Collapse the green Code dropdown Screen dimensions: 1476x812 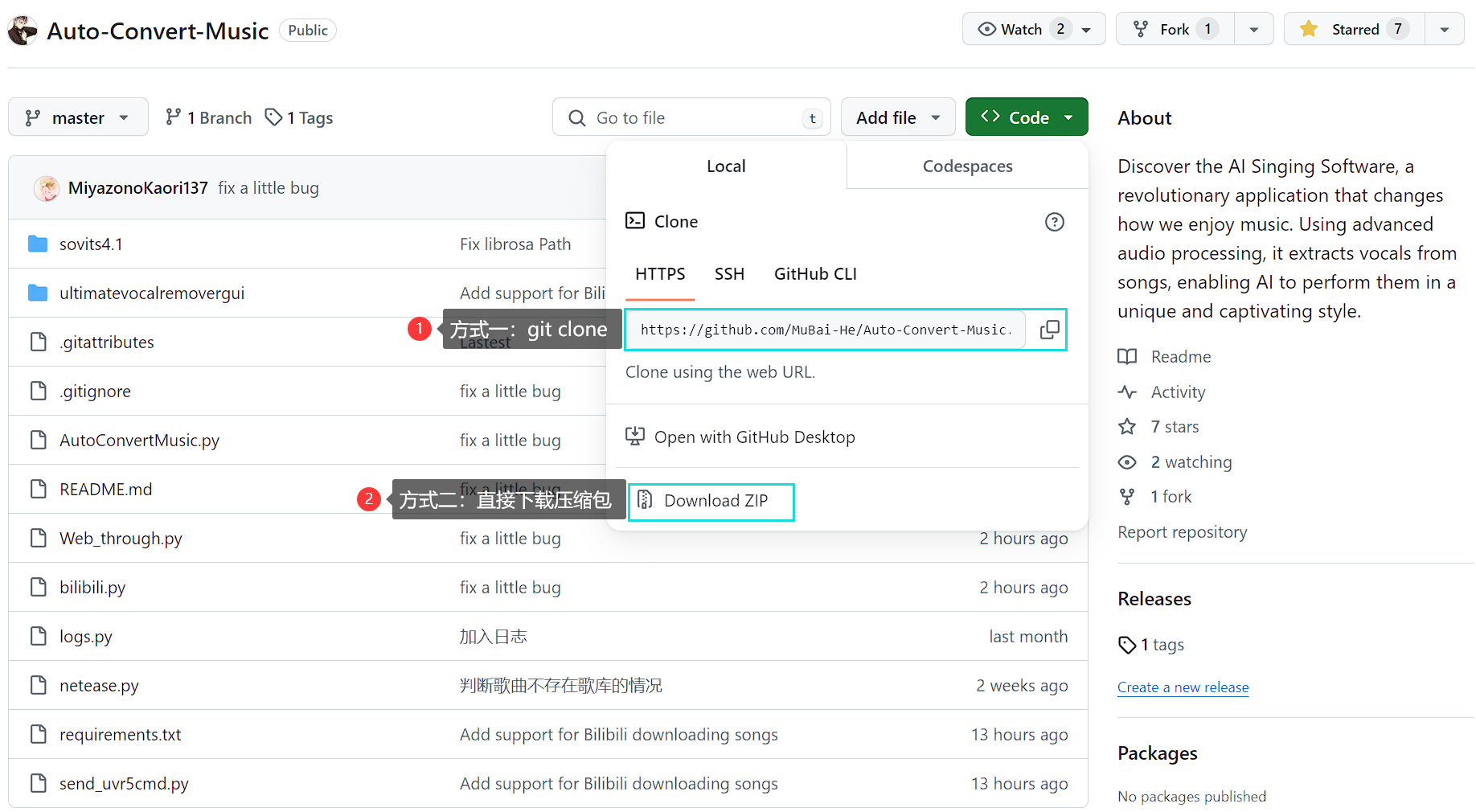coord(1027,117)
